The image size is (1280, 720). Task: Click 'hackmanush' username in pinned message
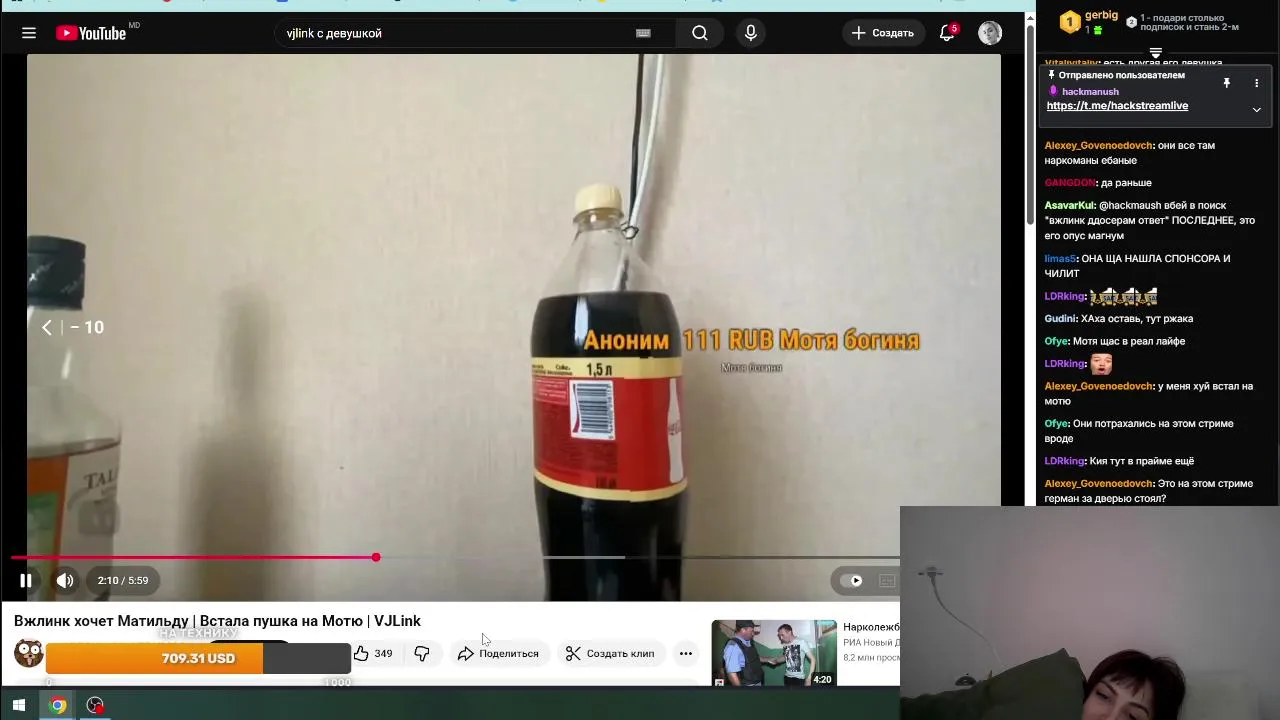pyautogui.click(x=1090, y=91)
